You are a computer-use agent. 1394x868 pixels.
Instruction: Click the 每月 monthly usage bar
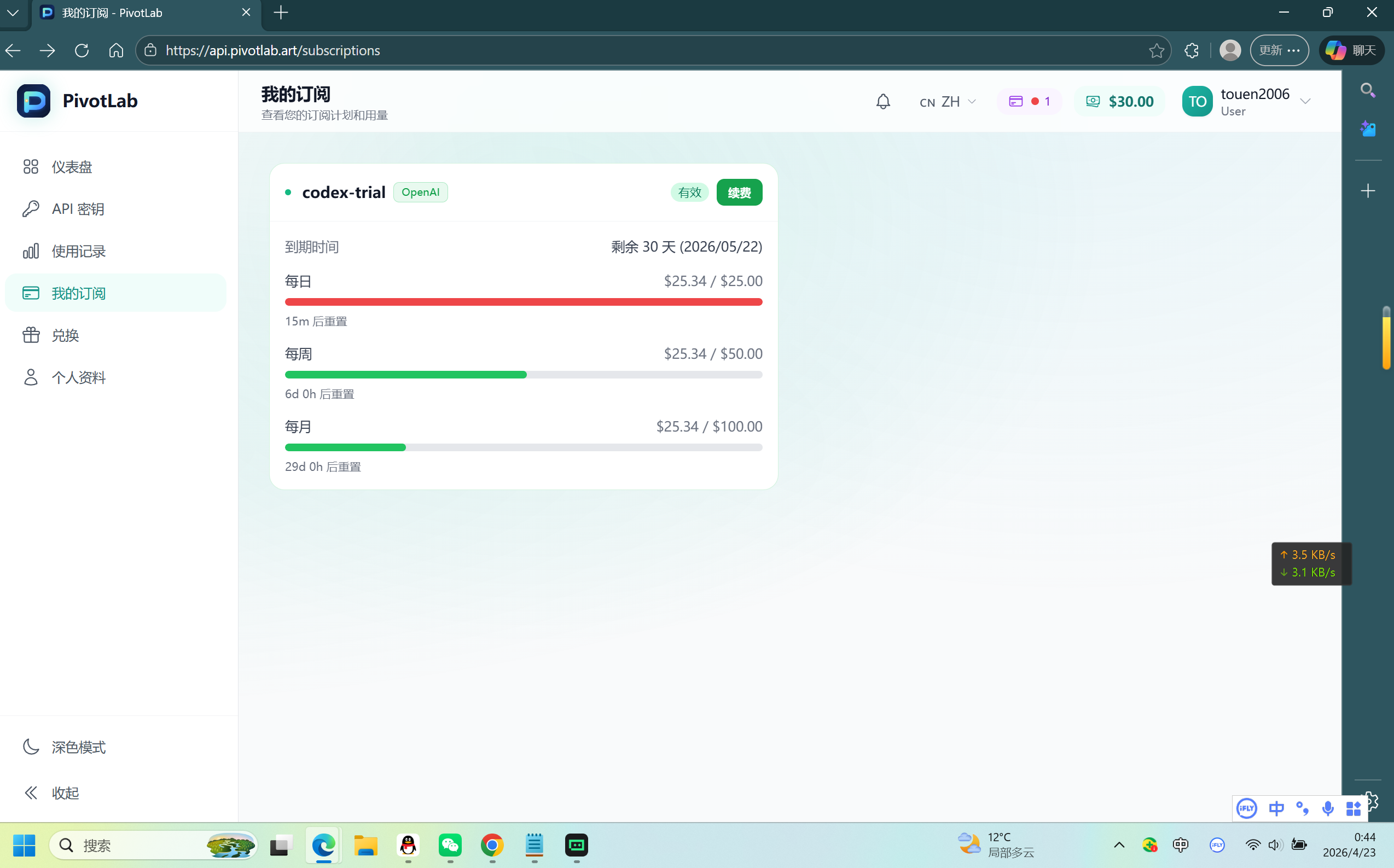pyautogui.click(x=523, y=447)
